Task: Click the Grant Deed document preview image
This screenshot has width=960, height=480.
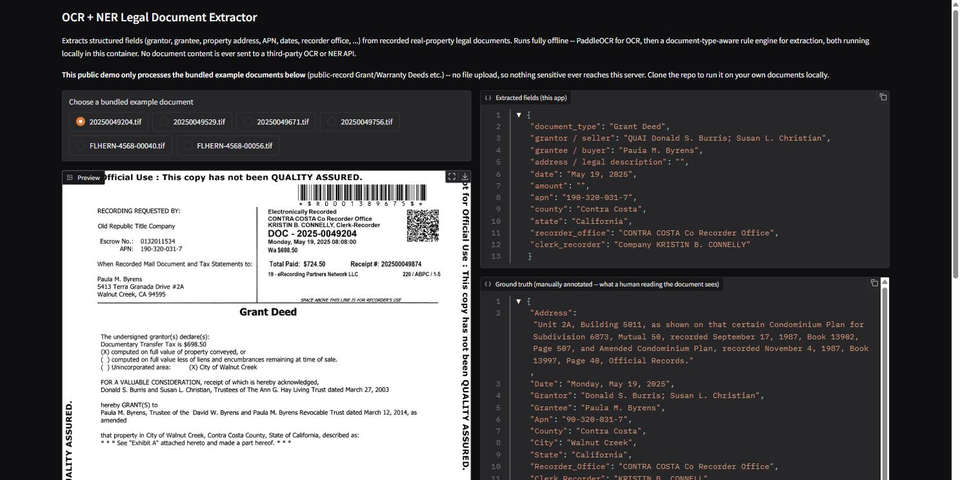Action: point(266,325)
